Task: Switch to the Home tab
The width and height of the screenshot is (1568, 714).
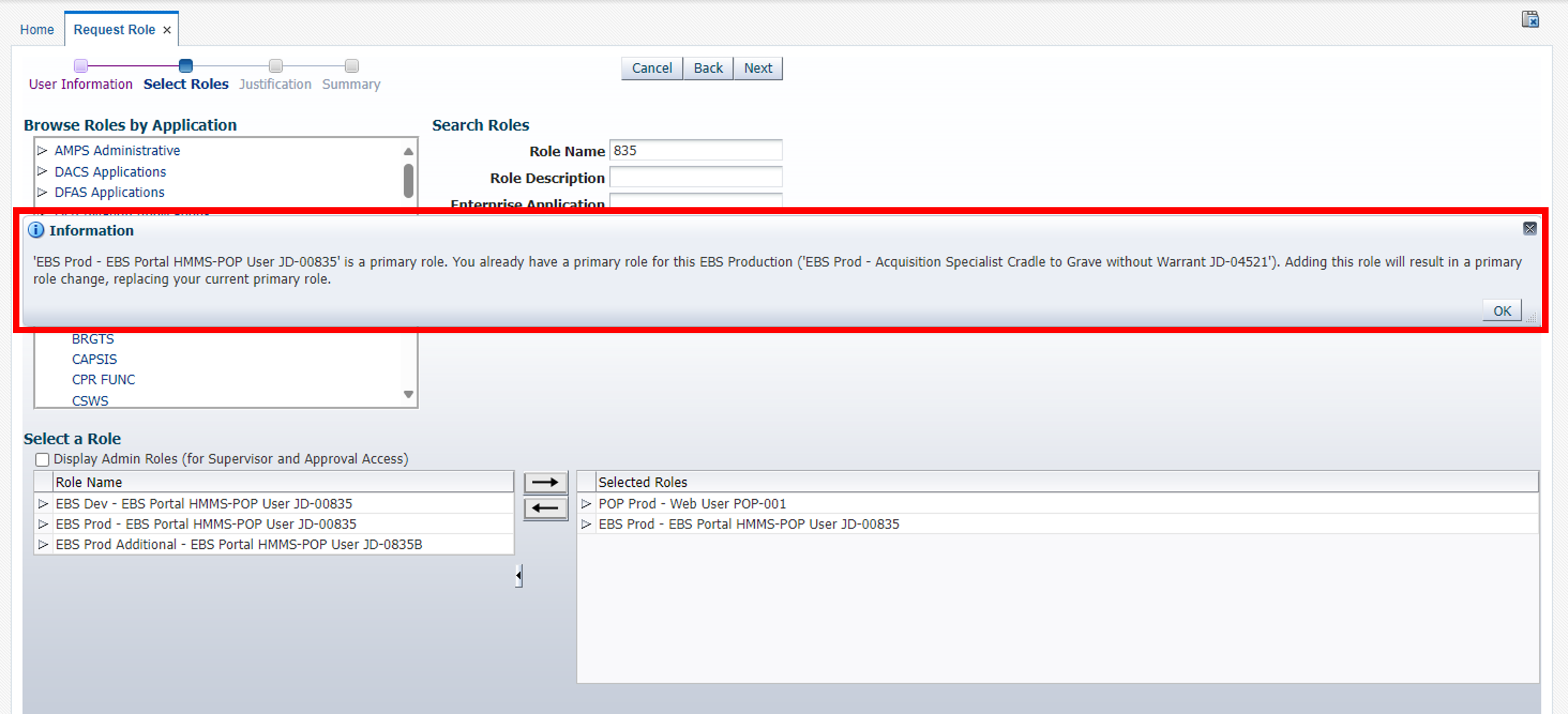Action: tap(36, 29)
